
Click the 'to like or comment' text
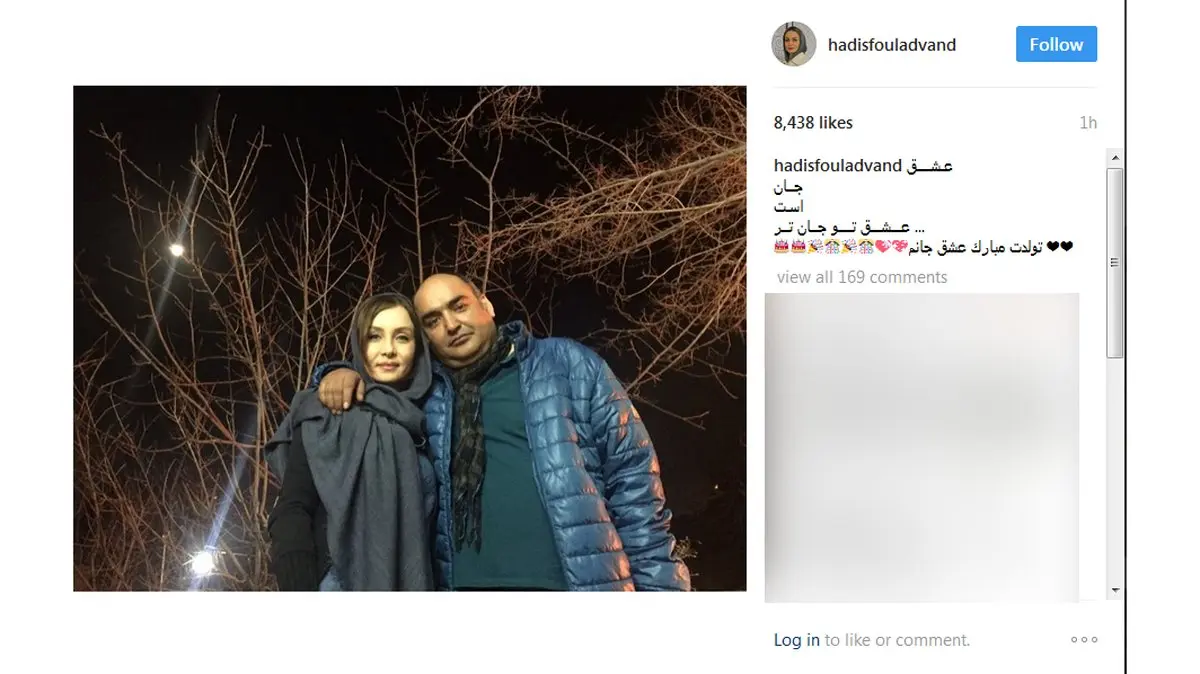tap(897, 640)
